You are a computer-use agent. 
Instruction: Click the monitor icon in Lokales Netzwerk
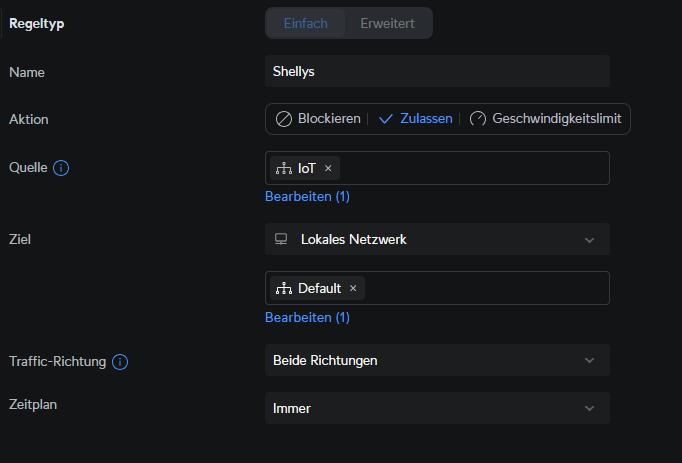[x=282, y=239]
